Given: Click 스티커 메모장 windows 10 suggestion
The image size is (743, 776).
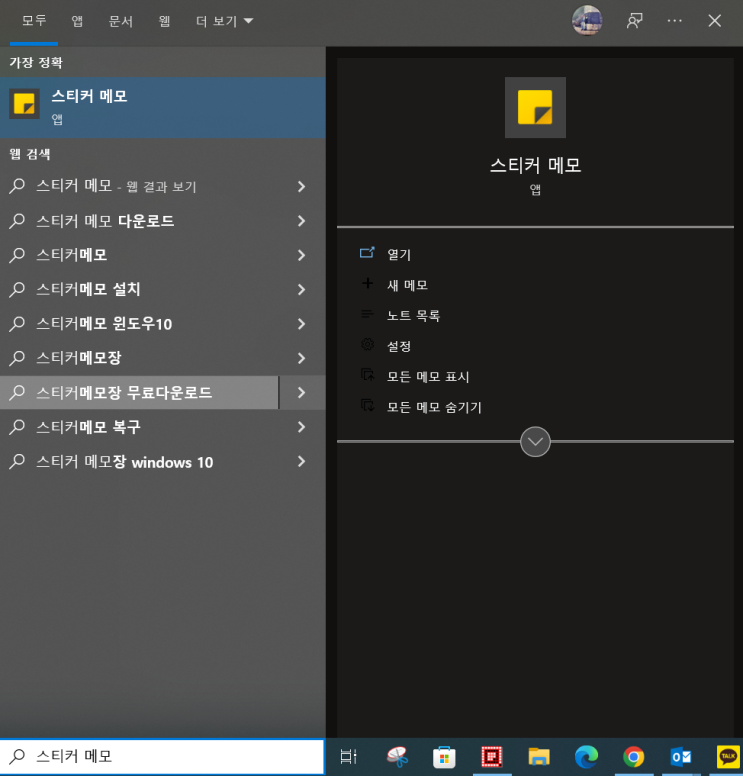Looking at the screenshot, I should 140,461.
